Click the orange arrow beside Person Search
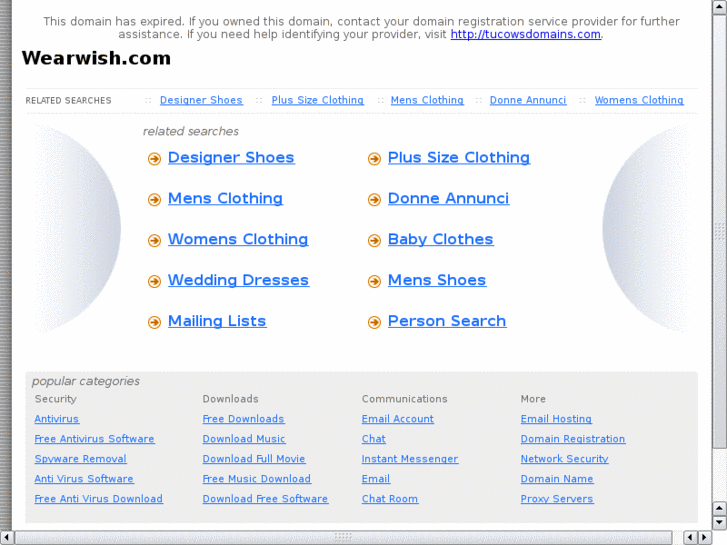727x545 pixels. [x=374, y=322]
